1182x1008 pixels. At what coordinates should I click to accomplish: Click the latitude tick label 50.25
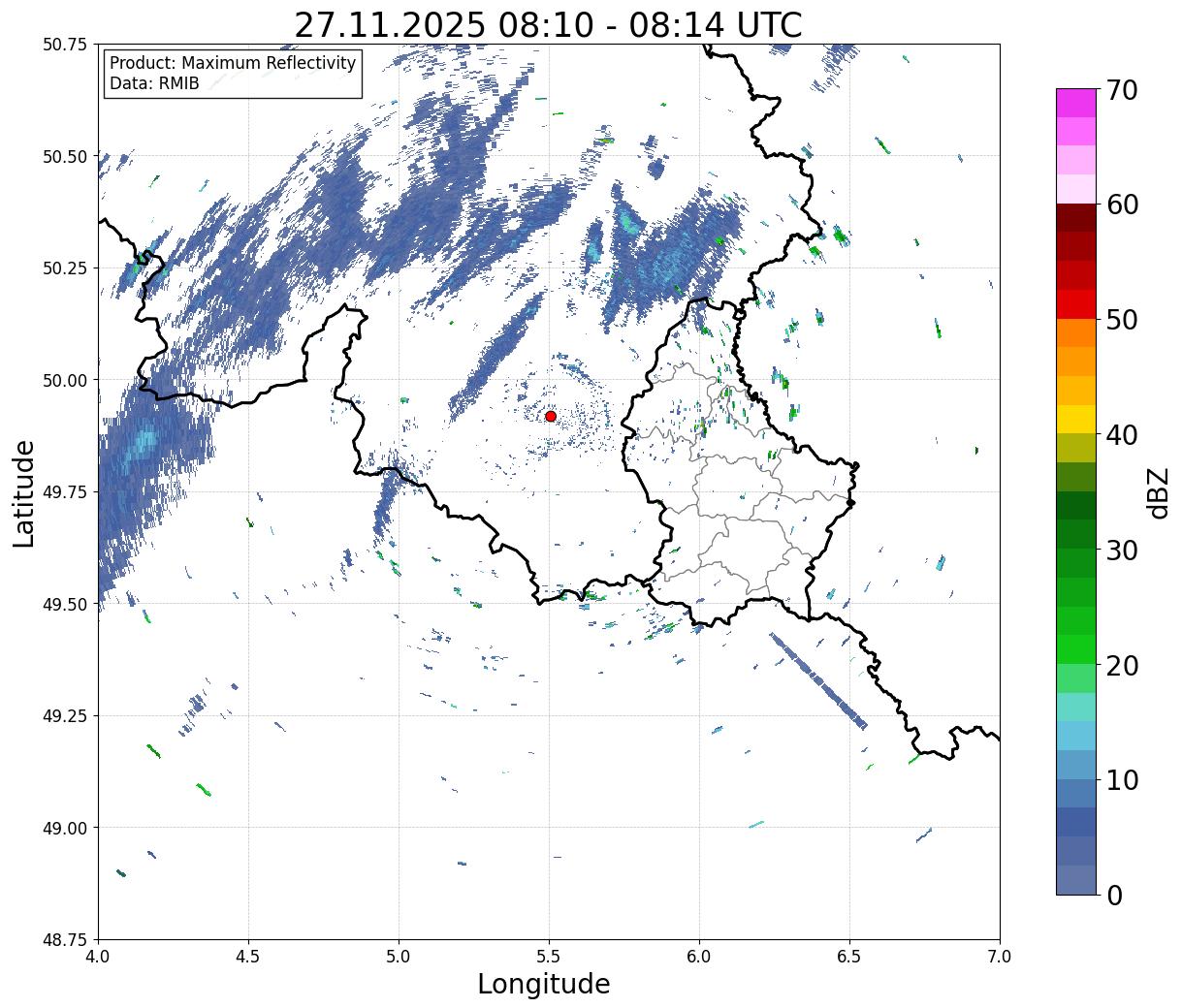click(65, 268)
